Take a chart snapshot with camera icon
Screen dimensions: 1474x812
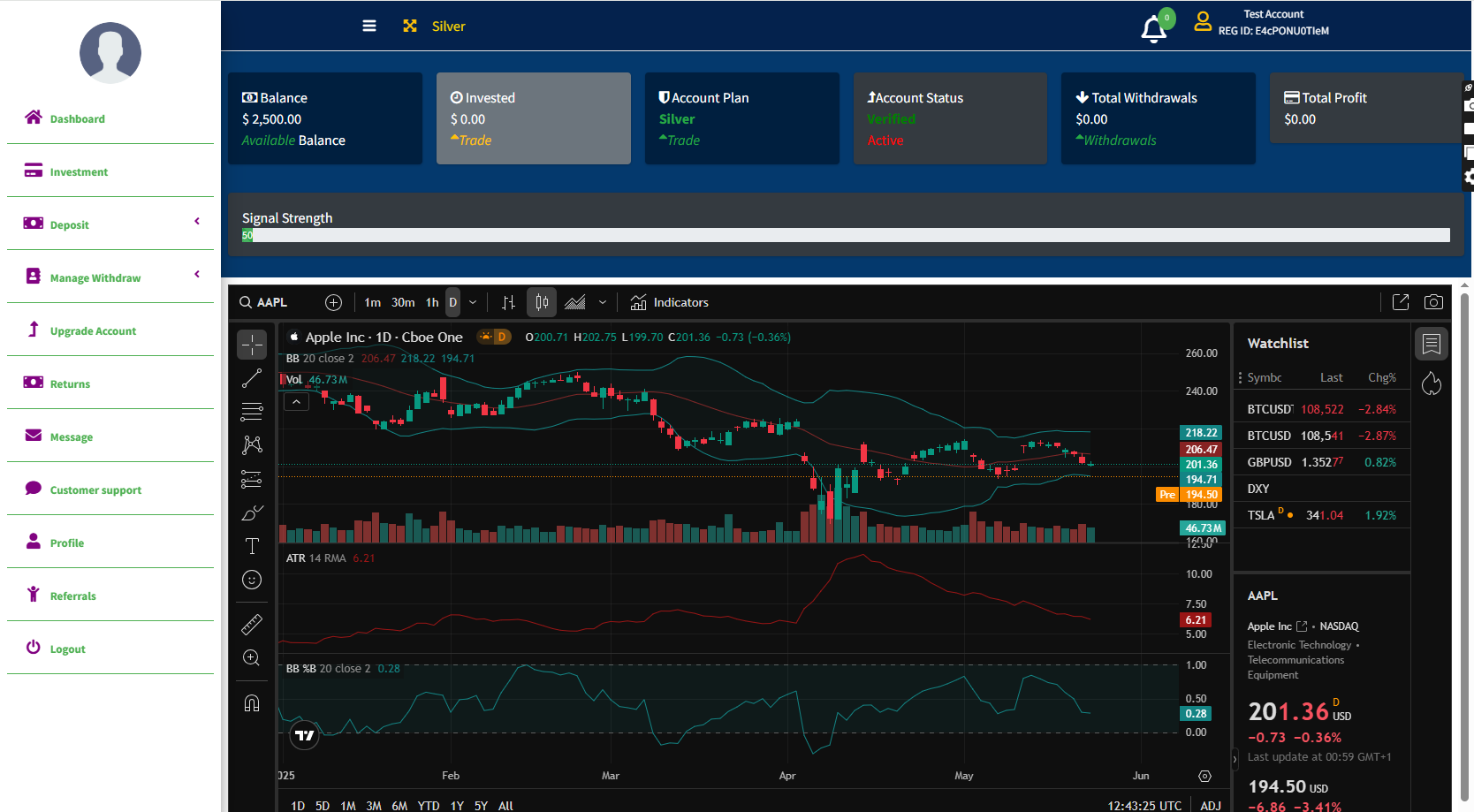[x=1433, y=302]
